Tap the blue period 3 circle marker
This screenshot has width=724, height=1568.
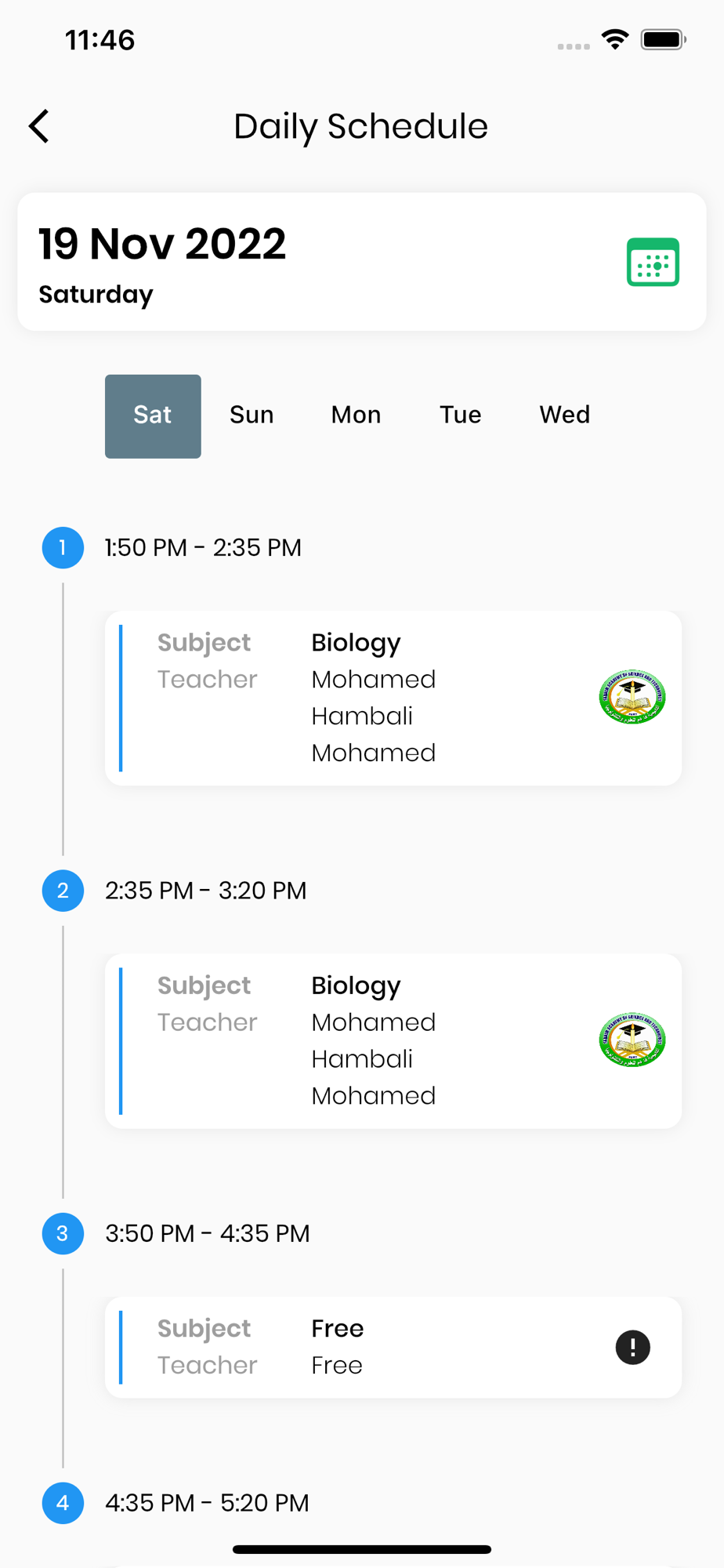63,1233
